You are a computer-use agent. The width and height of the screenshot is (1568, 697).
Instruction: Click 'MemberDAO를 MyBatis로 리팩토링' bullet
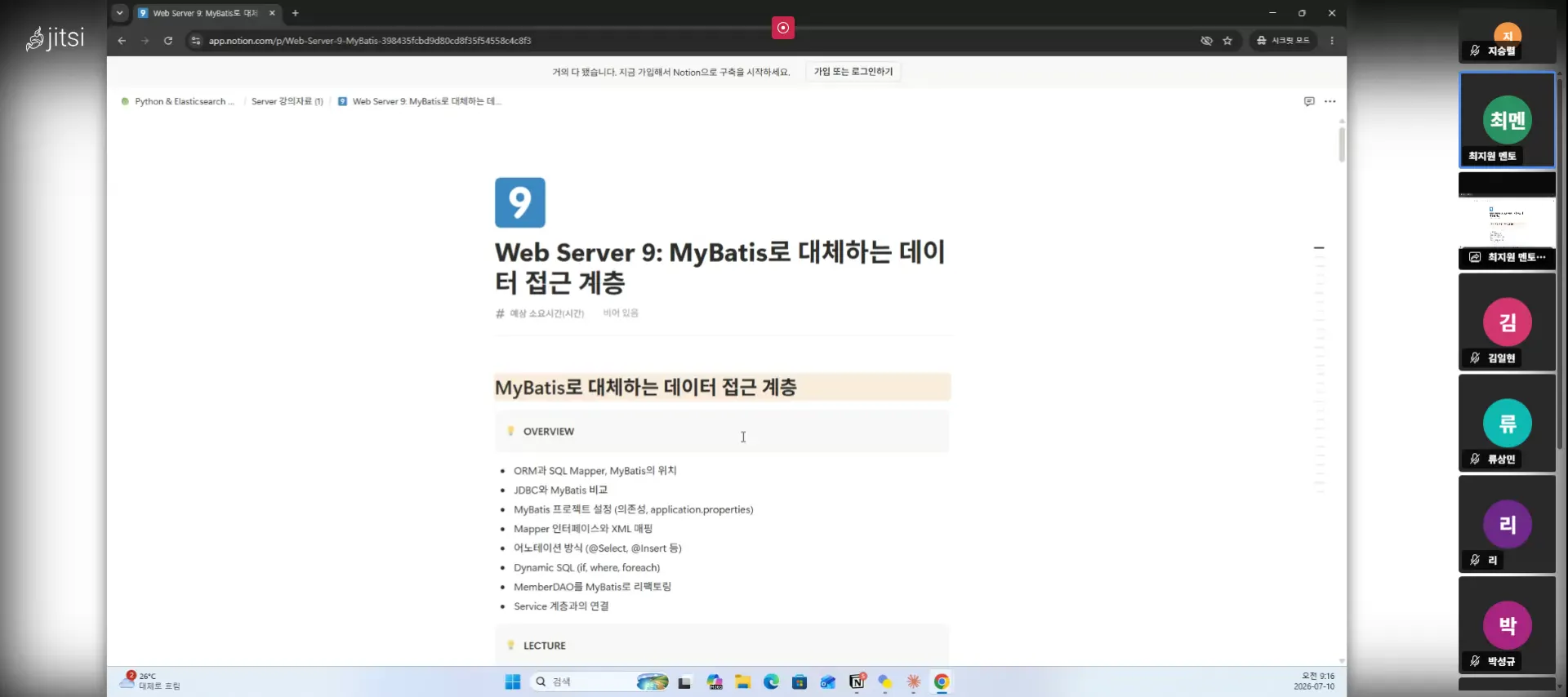click(x=592, y=587)
